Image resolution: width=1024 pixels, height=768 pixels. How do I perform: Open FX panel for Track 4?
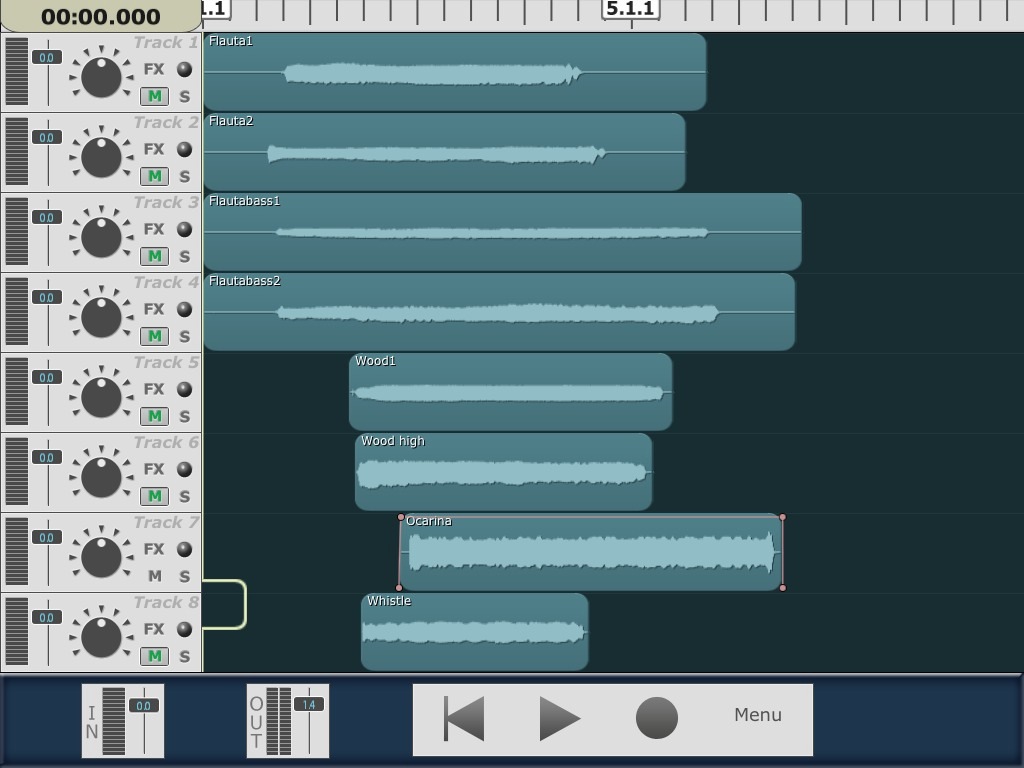coord(153,309)
